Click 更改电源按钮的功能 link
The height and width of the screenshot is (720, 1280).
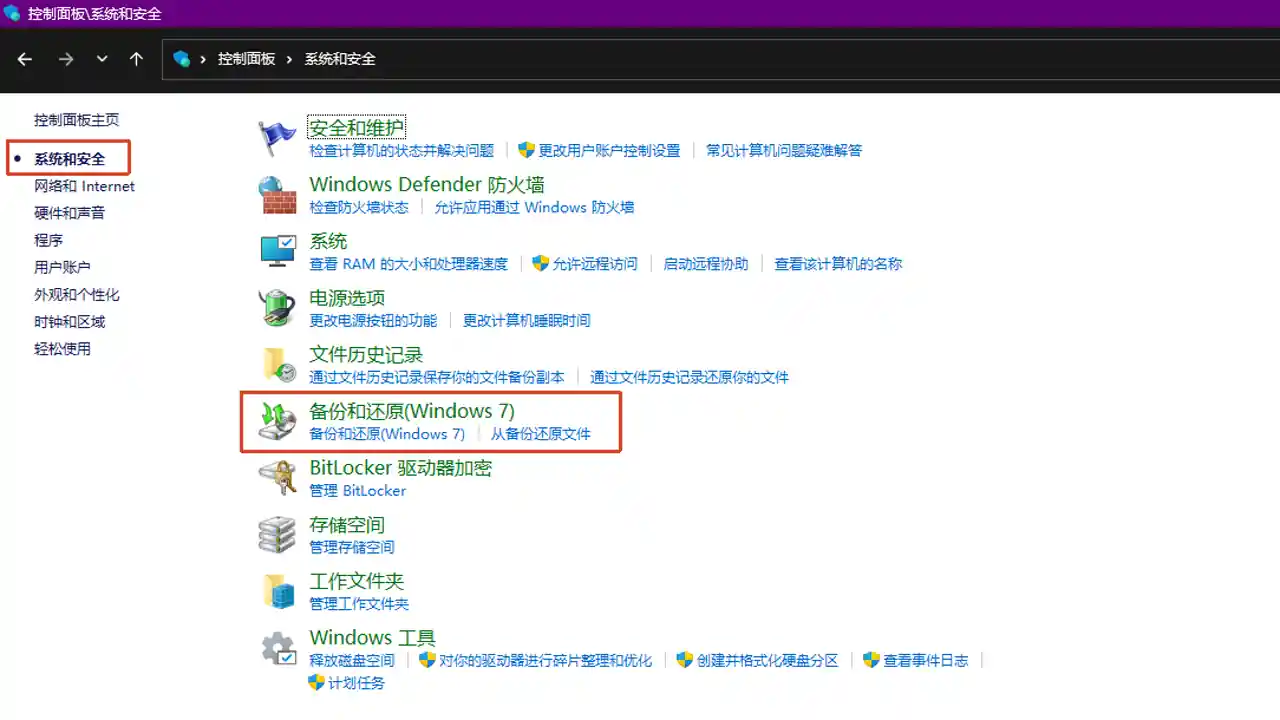pyautogui.click(x=373, y=321)
